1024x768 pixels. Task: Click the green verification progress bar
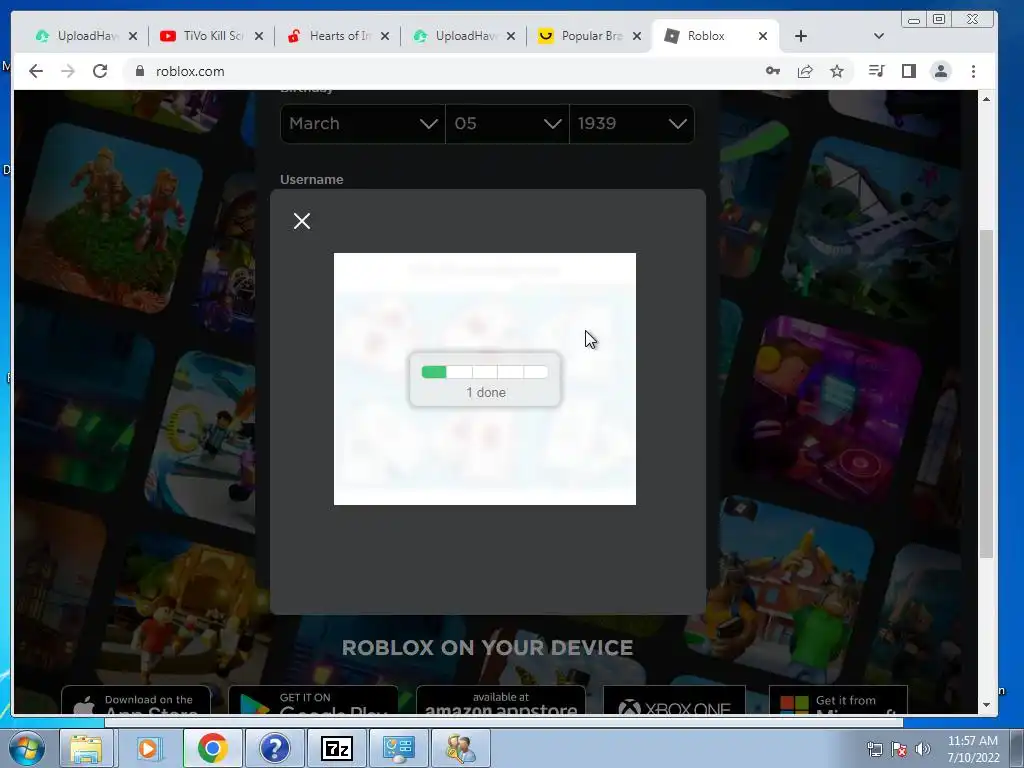tap(485, 372)
